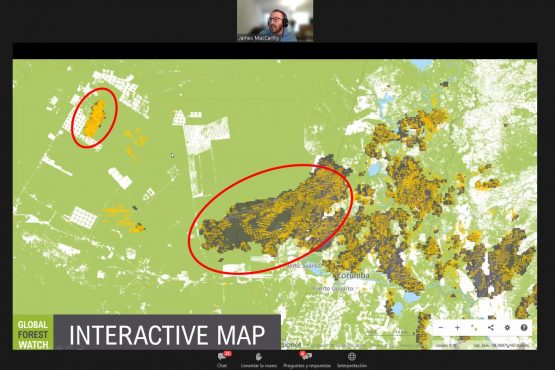This screenshot has width=555, height=370.
Task: Open the help question-mark icon on map
Action: point(524,328)
